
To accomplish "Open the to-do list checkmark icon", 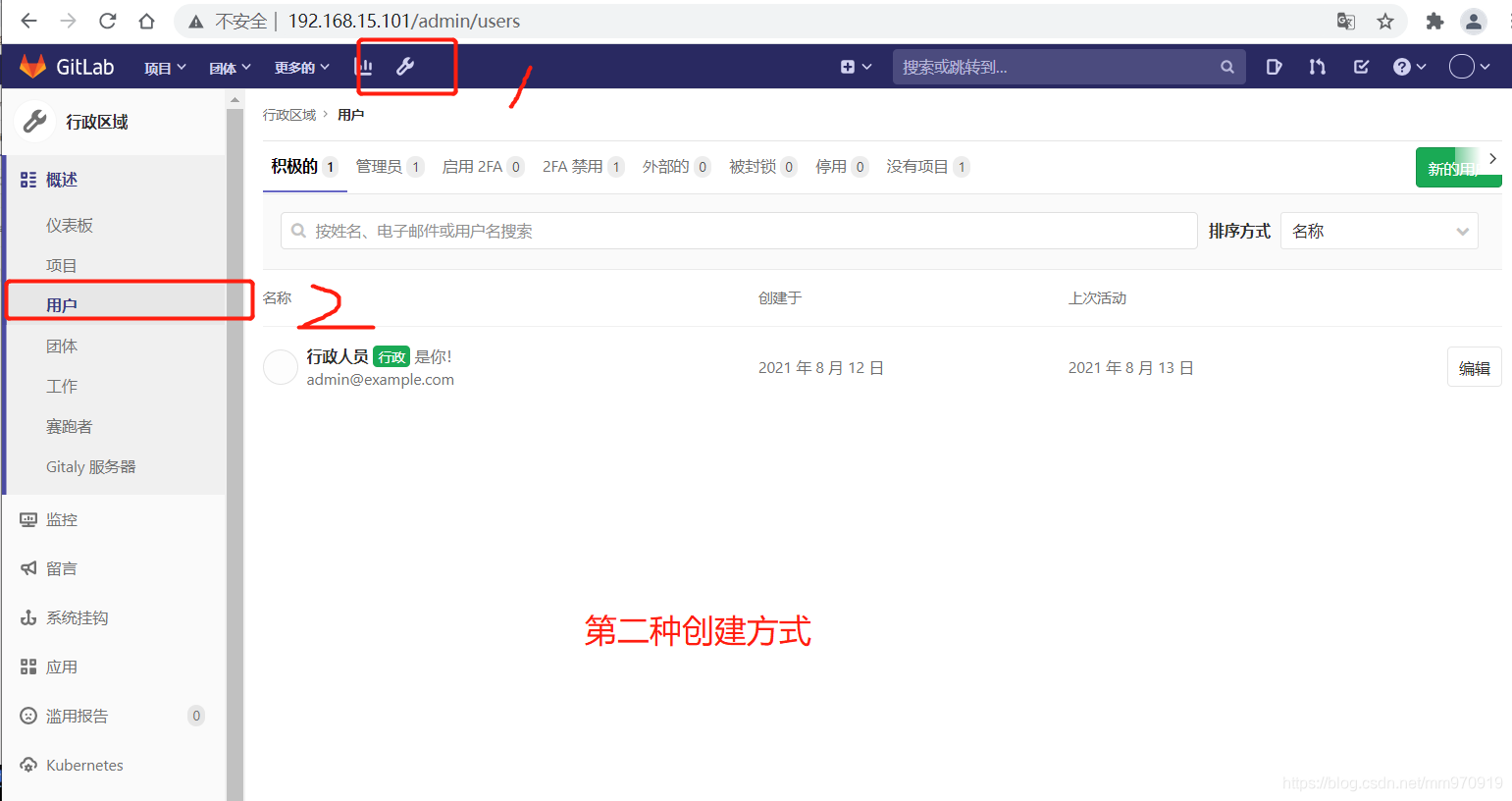I will pyautogui.click(x=1361, y=67).
